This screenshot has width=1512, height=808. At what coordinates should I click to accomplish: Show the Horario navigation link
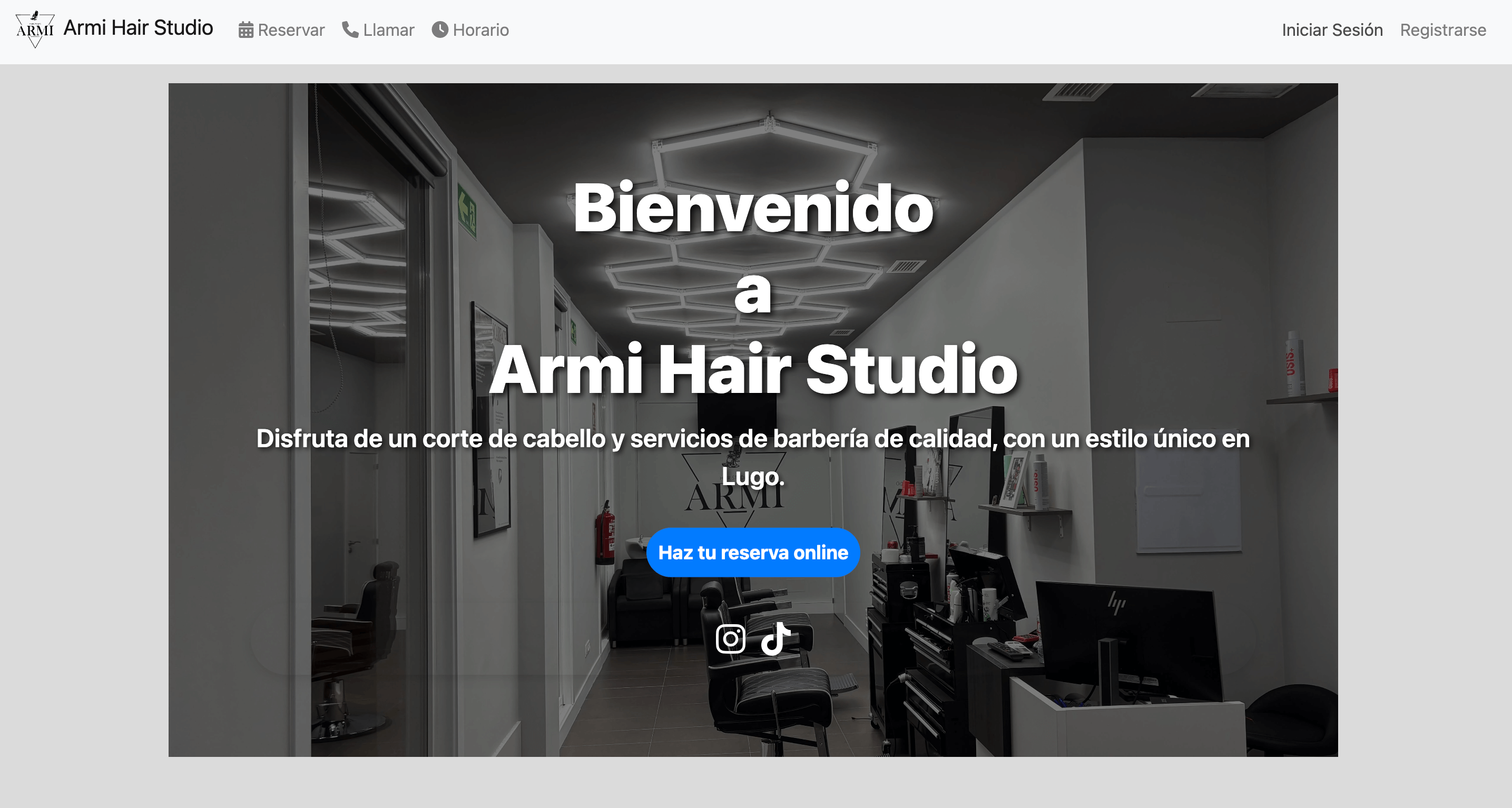(480, 30)
